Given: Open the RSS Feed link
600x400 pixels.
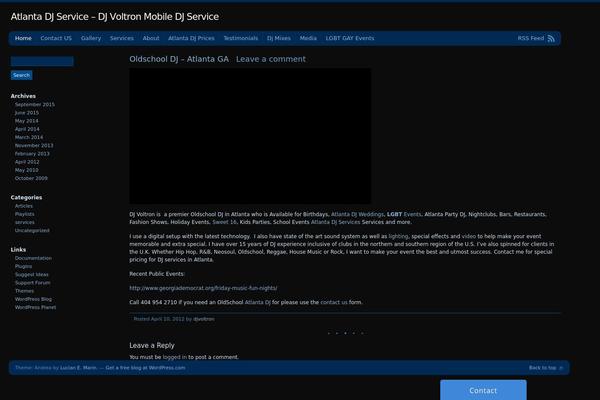Looking at the screenshot, I should (530, 38).
